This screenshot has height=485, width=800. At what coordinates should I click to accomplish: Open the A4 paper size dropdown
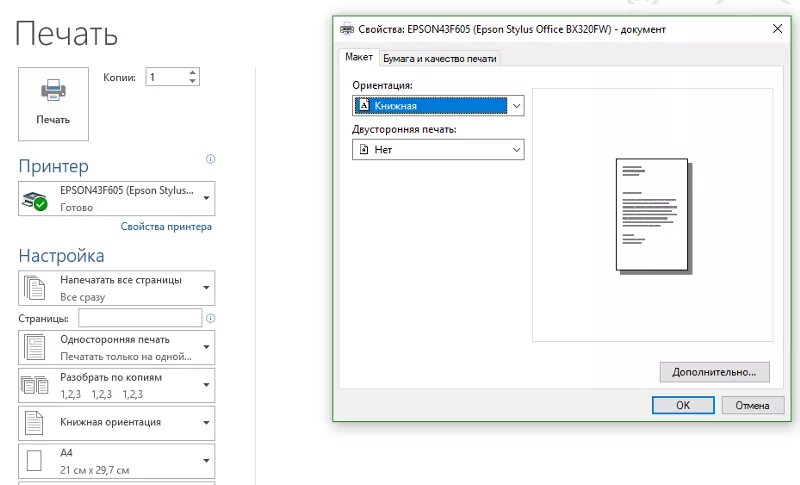[x=116, y=461]
